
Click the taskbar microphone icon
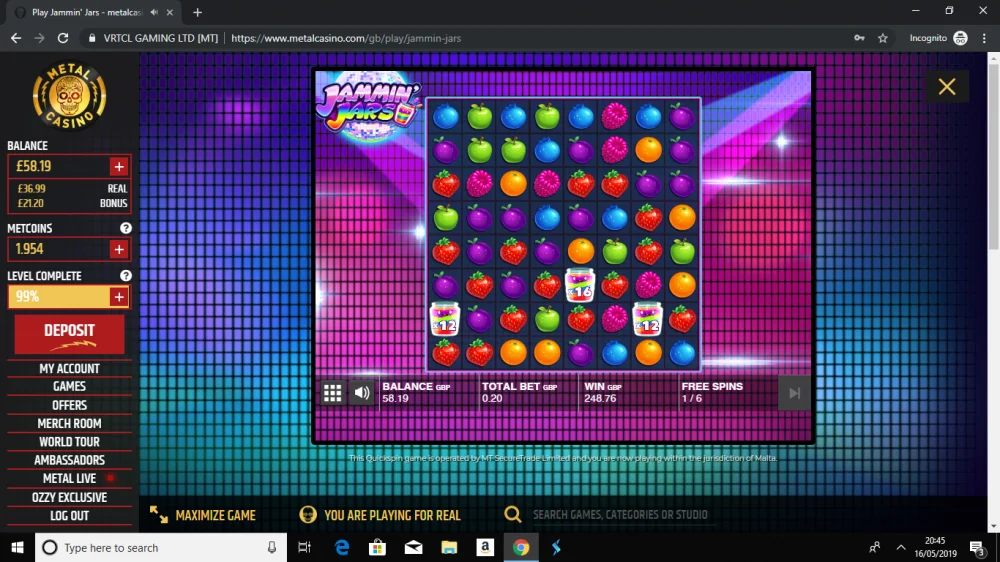click(x=272, y=547)
